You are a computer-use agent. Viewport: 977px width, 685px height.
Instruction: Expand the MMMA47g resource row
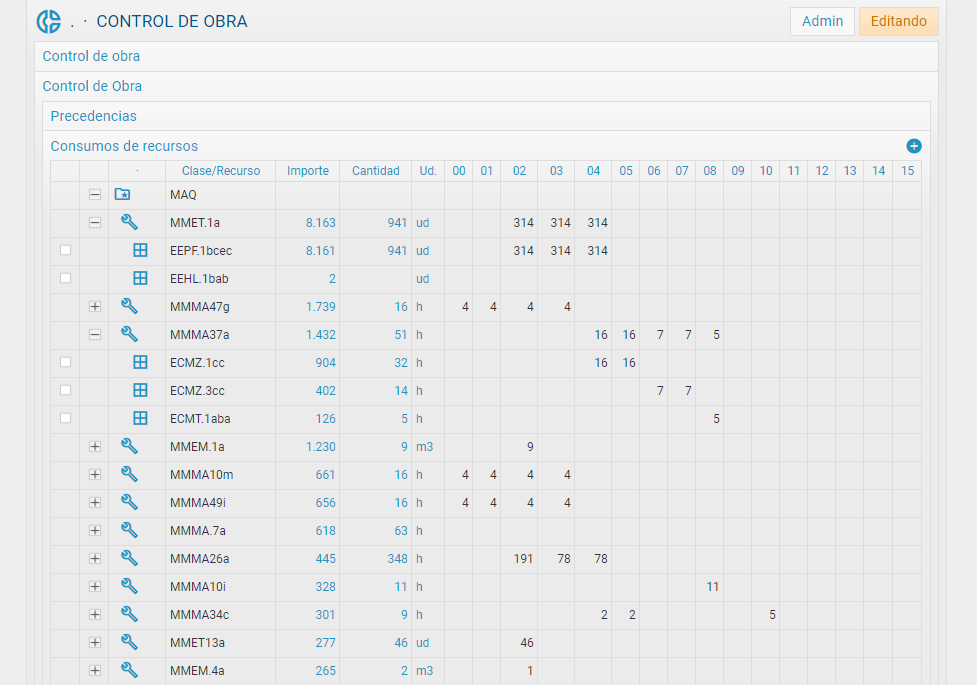(x=94, y=306)
